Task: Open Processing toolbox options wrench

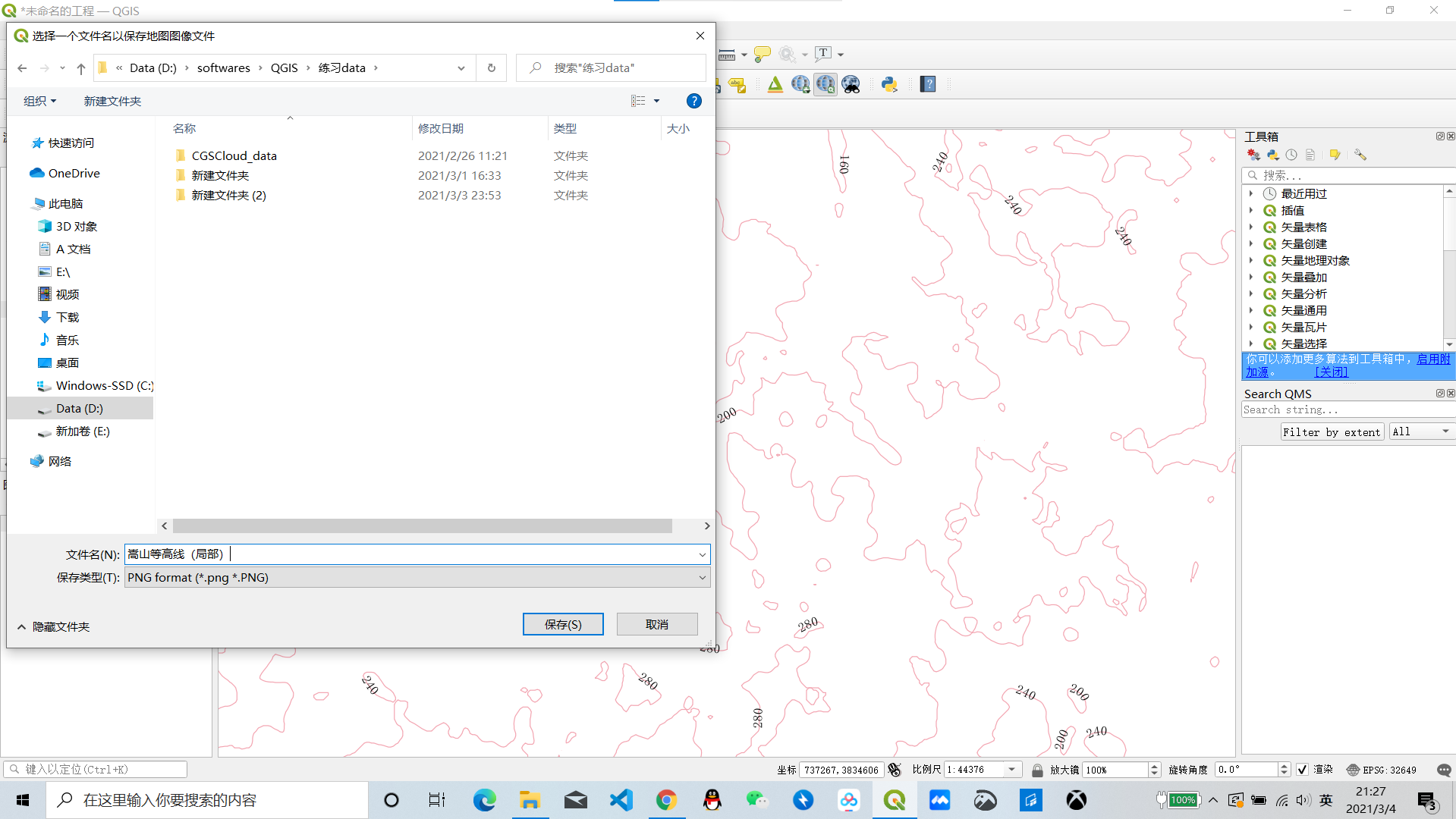Action: [x=1359, y=155]
